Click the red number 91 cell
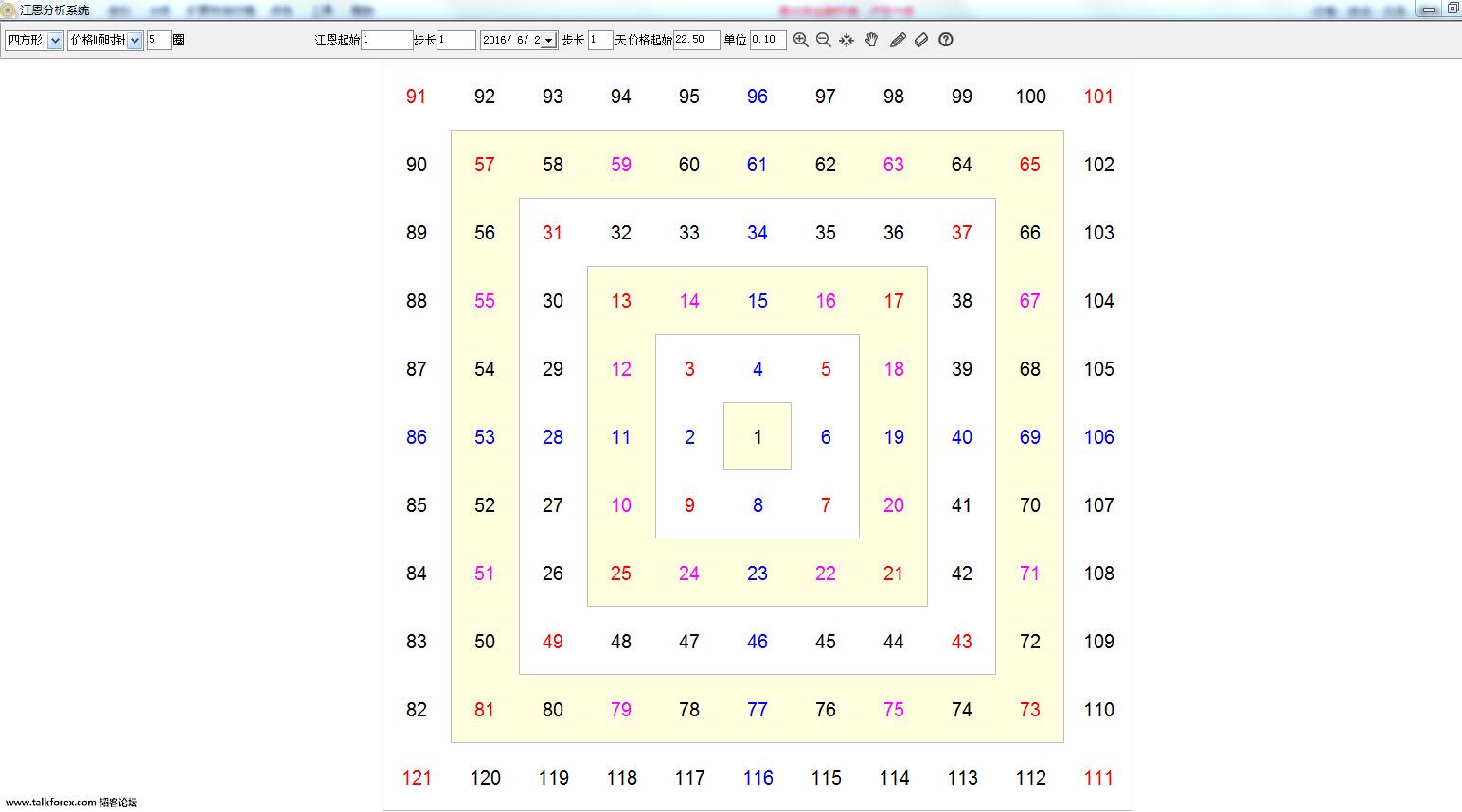1462x812 pixels. click(x=417, y=97)
